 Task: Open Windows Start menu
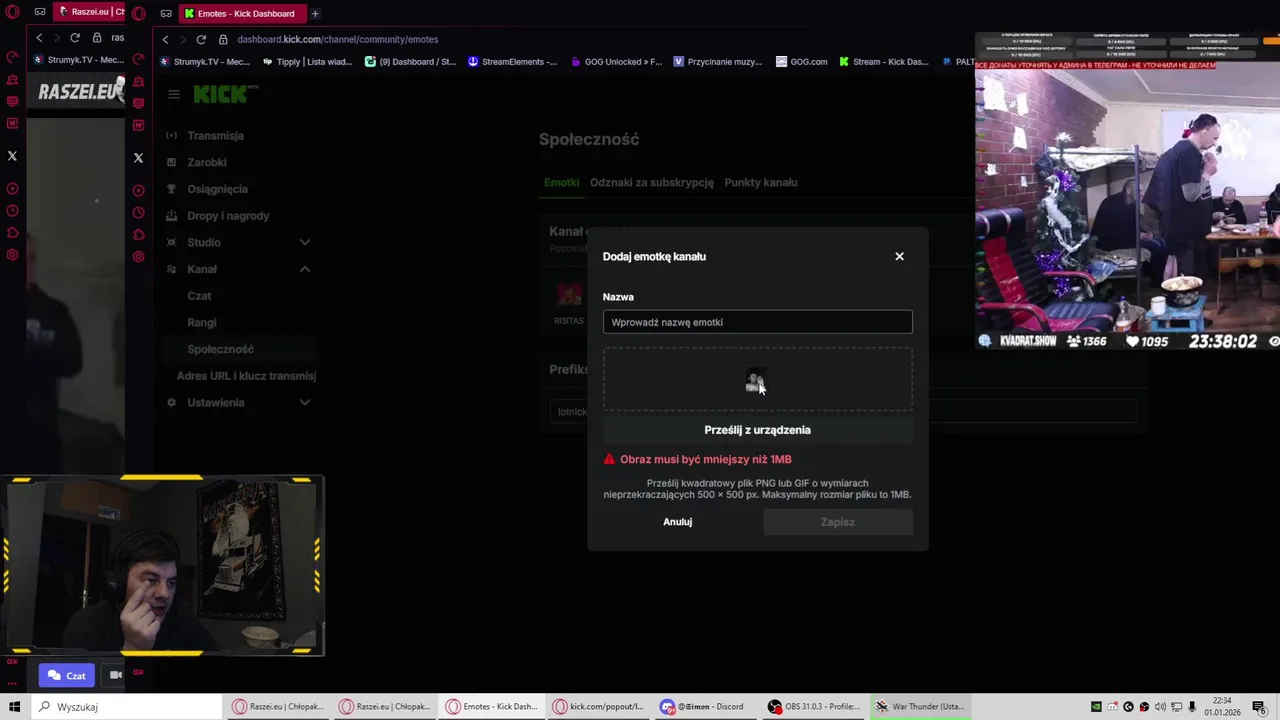click(x=14, y=707)
